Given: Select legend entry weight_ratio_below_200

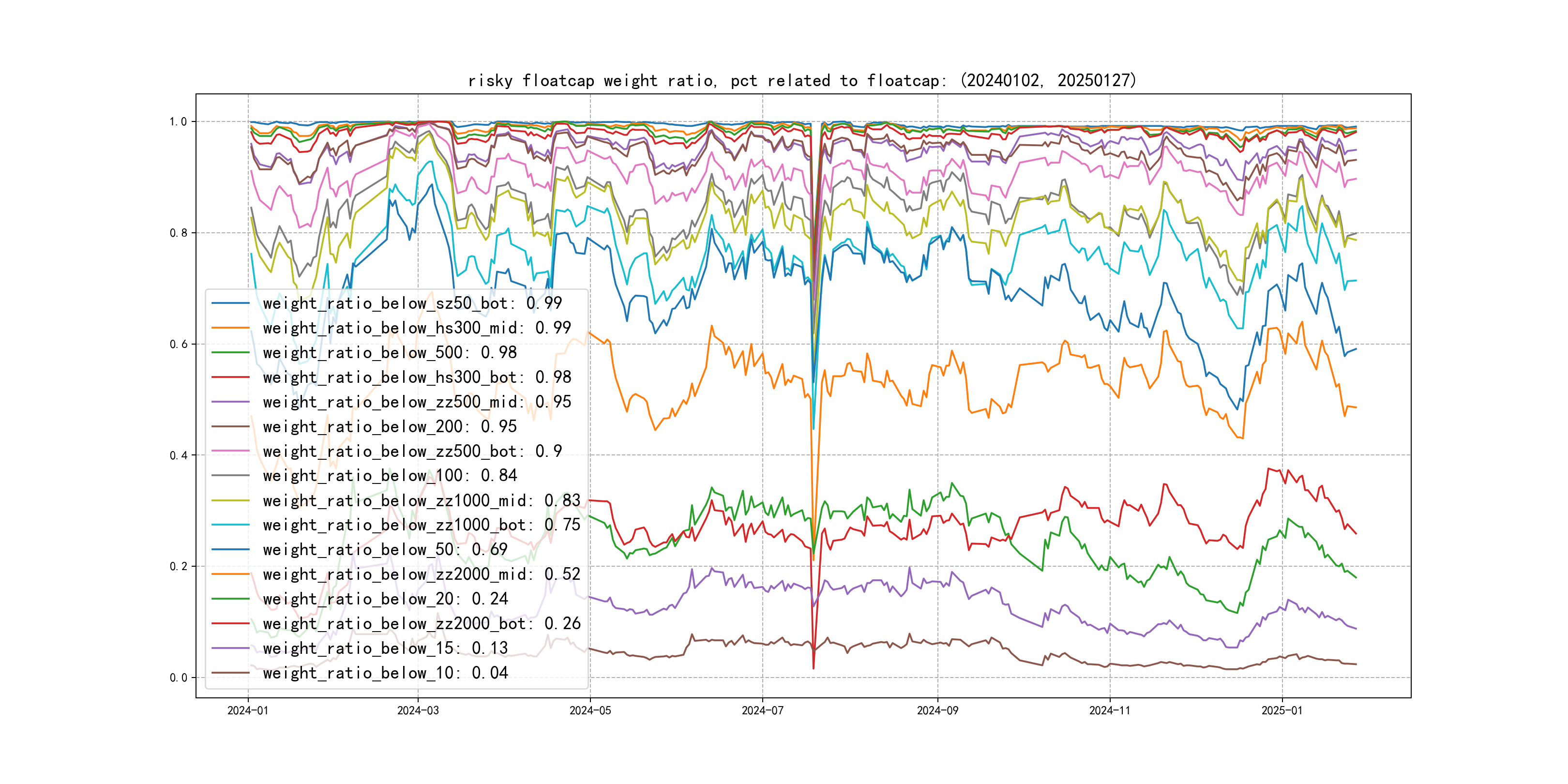Looking at the screenshot, I should point(390,427).
